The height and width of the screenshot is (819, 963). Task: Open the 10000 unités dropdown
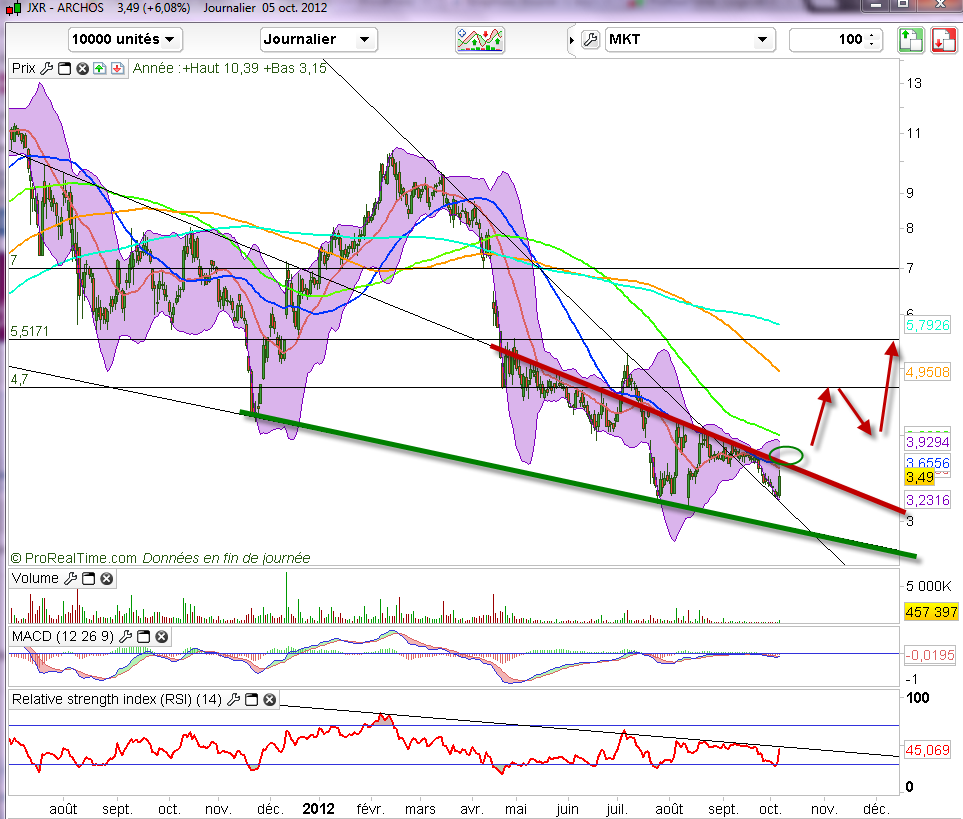coord(125,40)
